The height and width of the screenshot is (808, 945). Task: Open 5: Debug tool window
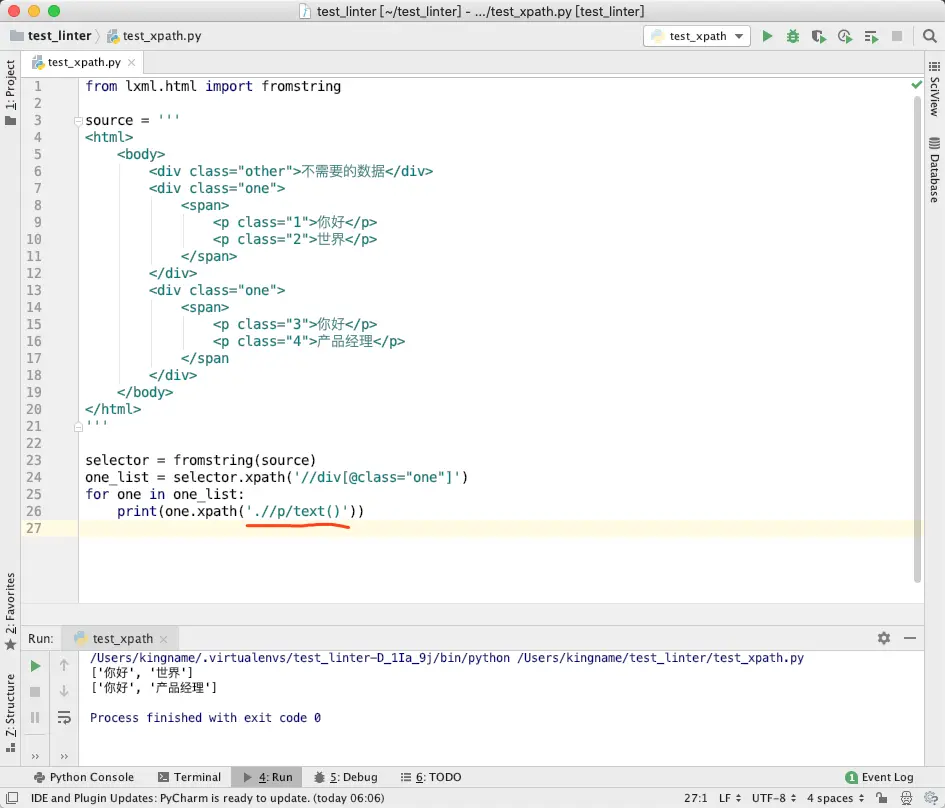point(345,777)
